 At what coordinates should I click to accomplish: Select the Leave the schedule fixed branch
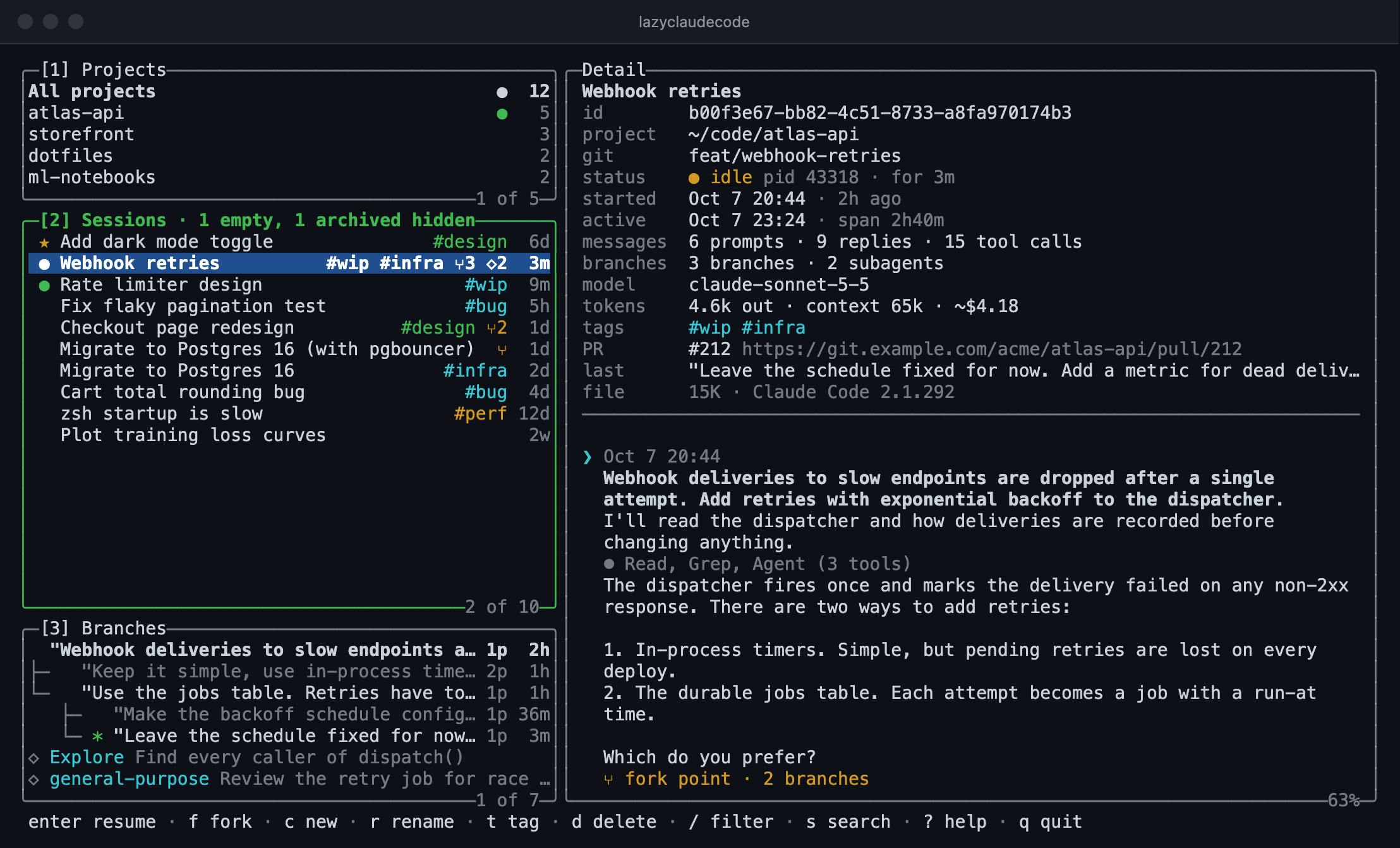pos(289,737)
